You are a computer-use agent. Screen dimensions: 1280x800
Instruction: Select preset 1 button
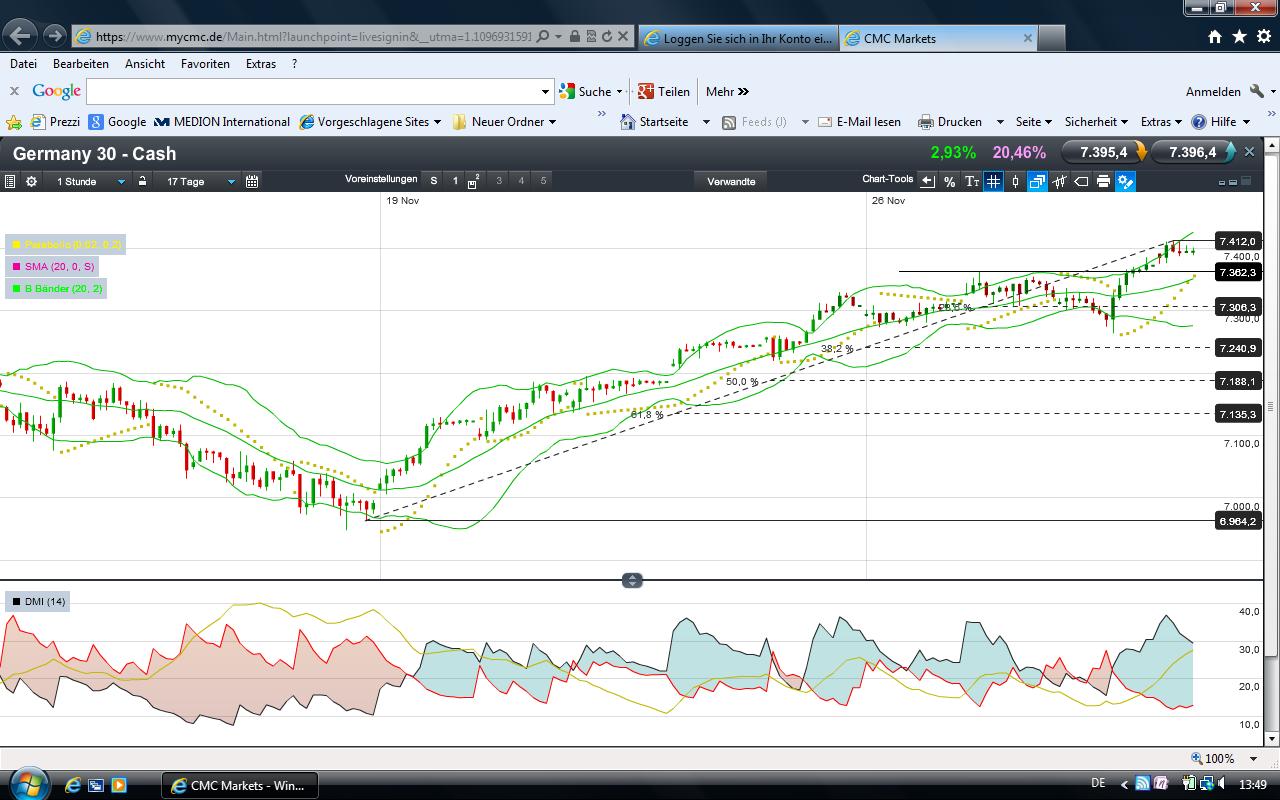[x=455, y=181]
